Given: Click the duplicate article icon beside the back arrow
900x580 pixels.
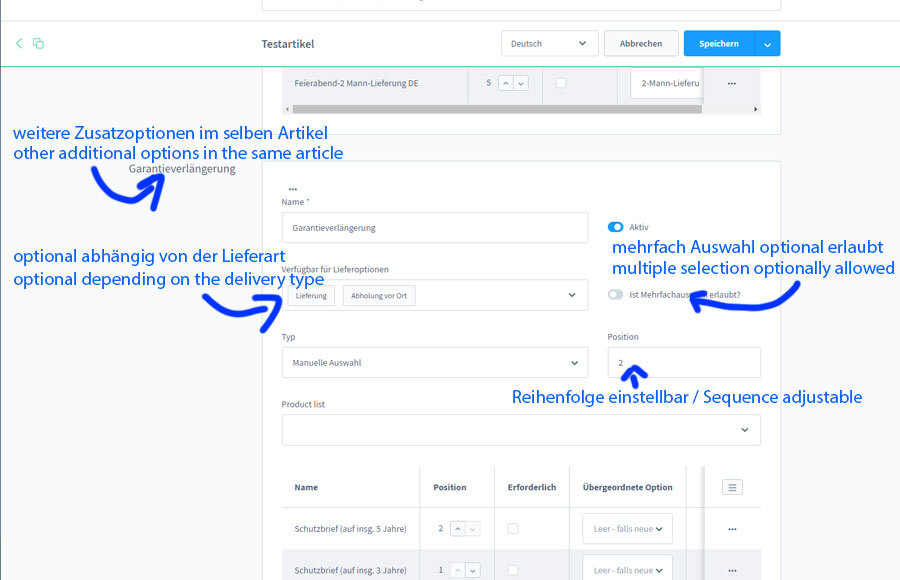Looking at the screenshot, I should pyautogui.click(x=38, y=43).
